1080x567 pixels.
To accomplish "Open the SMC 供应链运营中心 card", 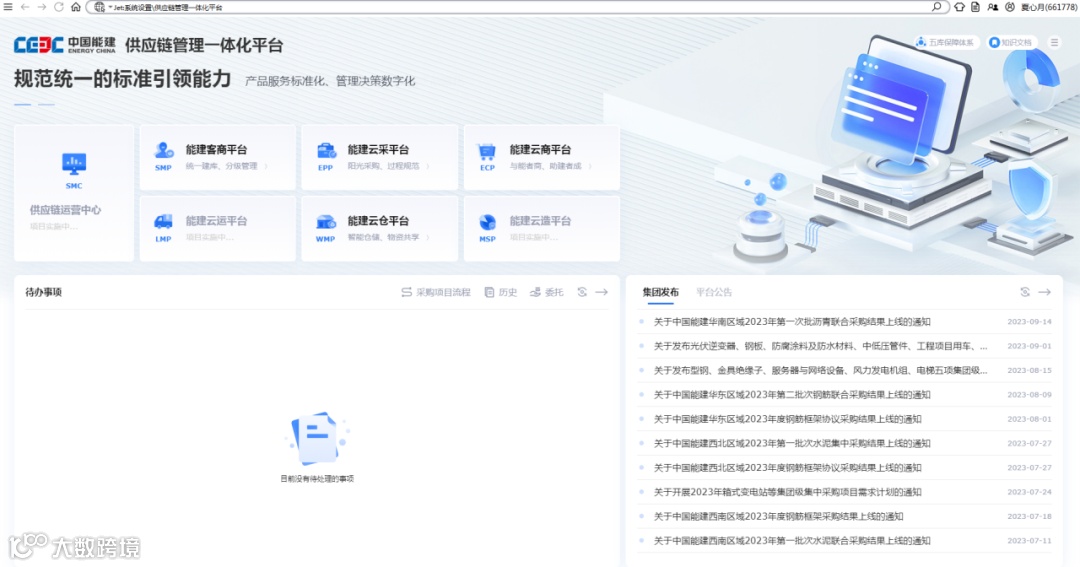I will 74,193.
